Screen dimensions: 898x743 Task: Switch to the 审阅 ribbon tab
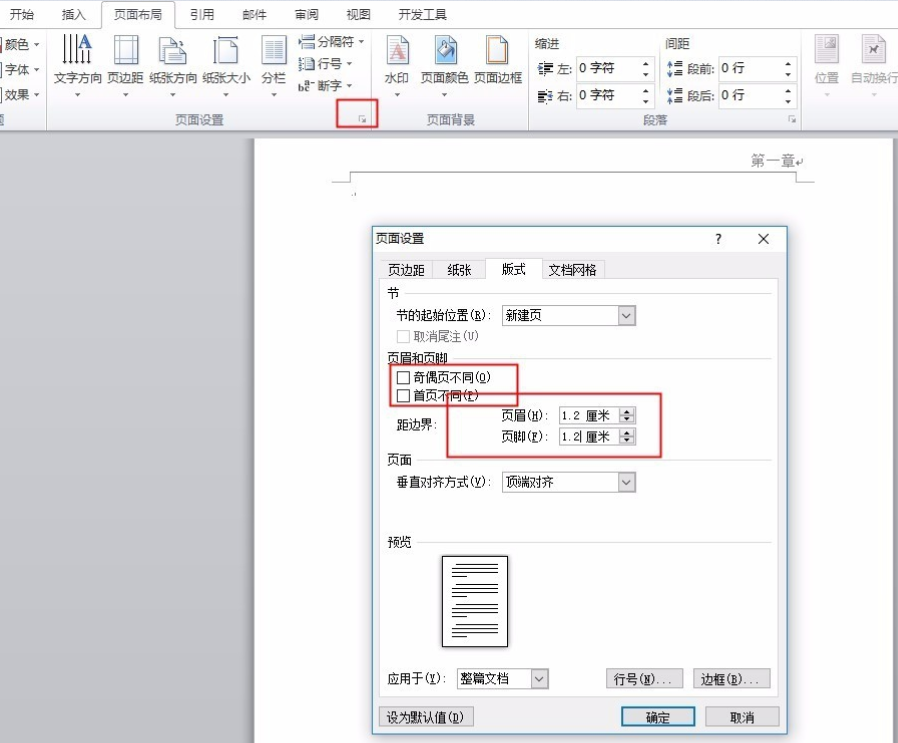[x=306, y=14]
